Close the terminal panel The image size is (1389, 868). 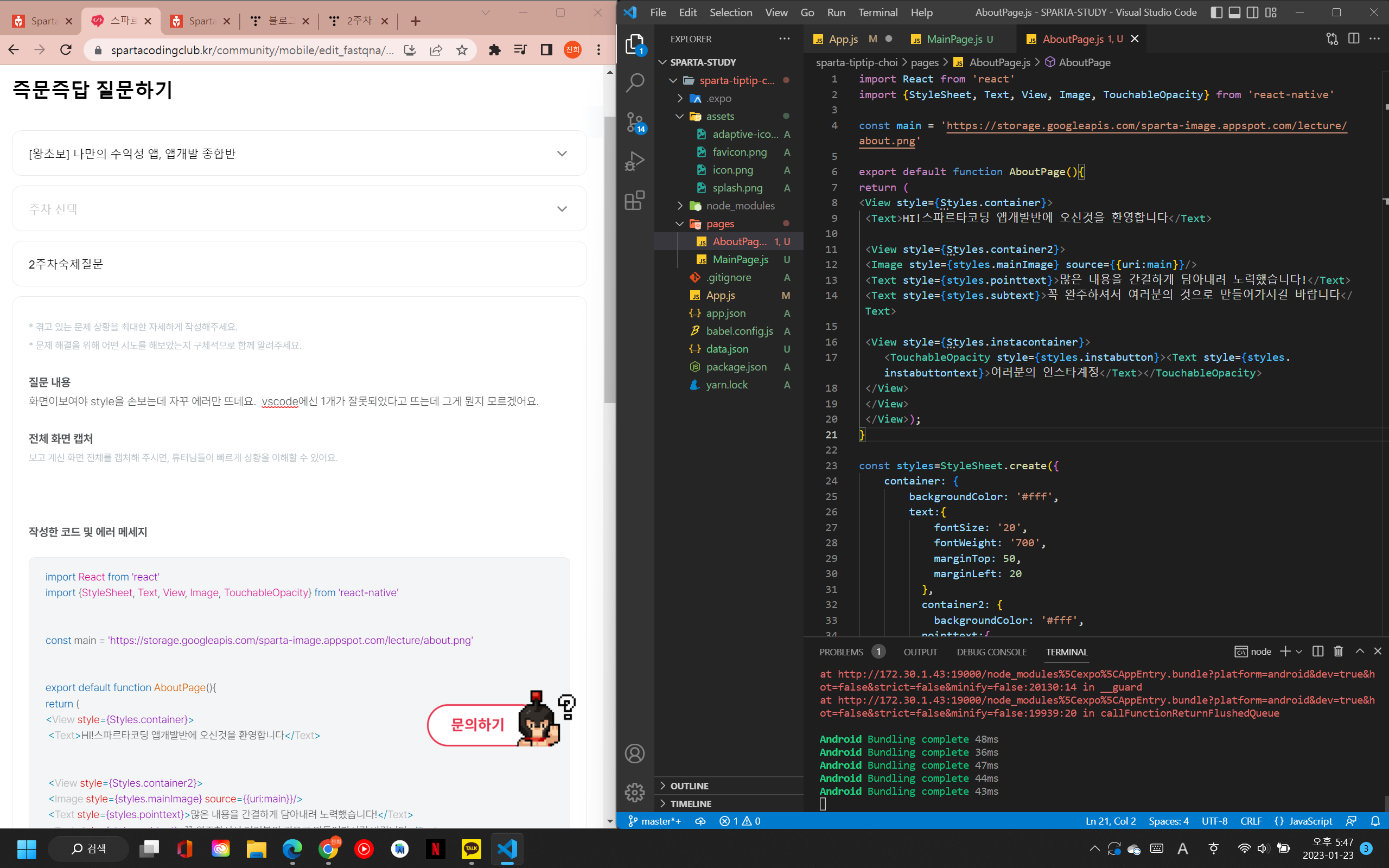[x=1378, y=651]
